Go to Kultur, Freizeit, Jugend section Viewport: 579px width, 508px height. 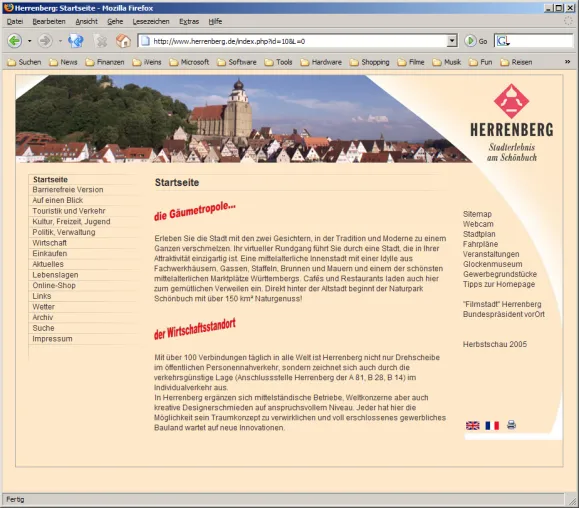(x=71, y=222)
